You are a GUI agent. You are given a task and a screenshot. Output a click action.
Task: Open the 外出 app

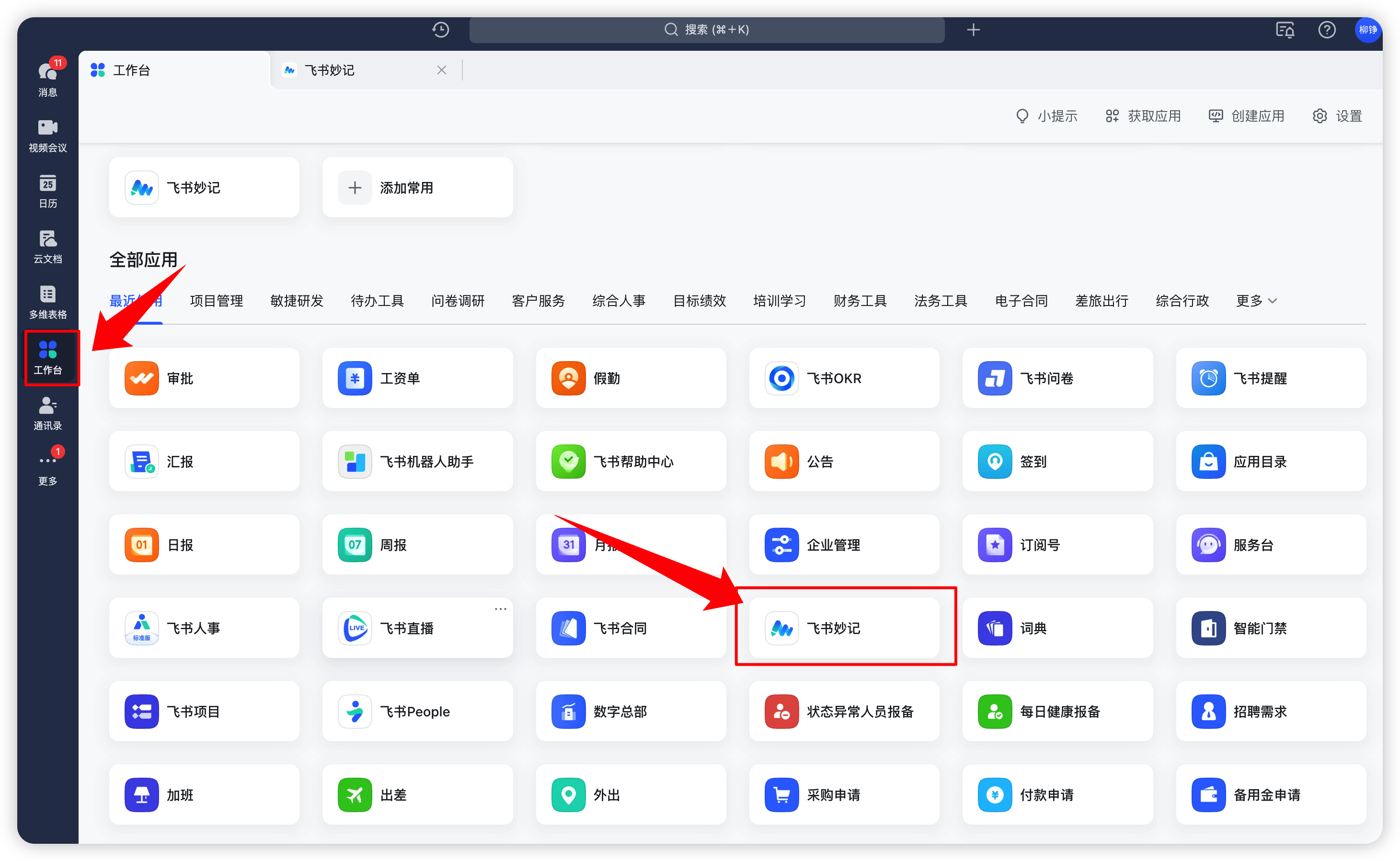pos(631,794)
